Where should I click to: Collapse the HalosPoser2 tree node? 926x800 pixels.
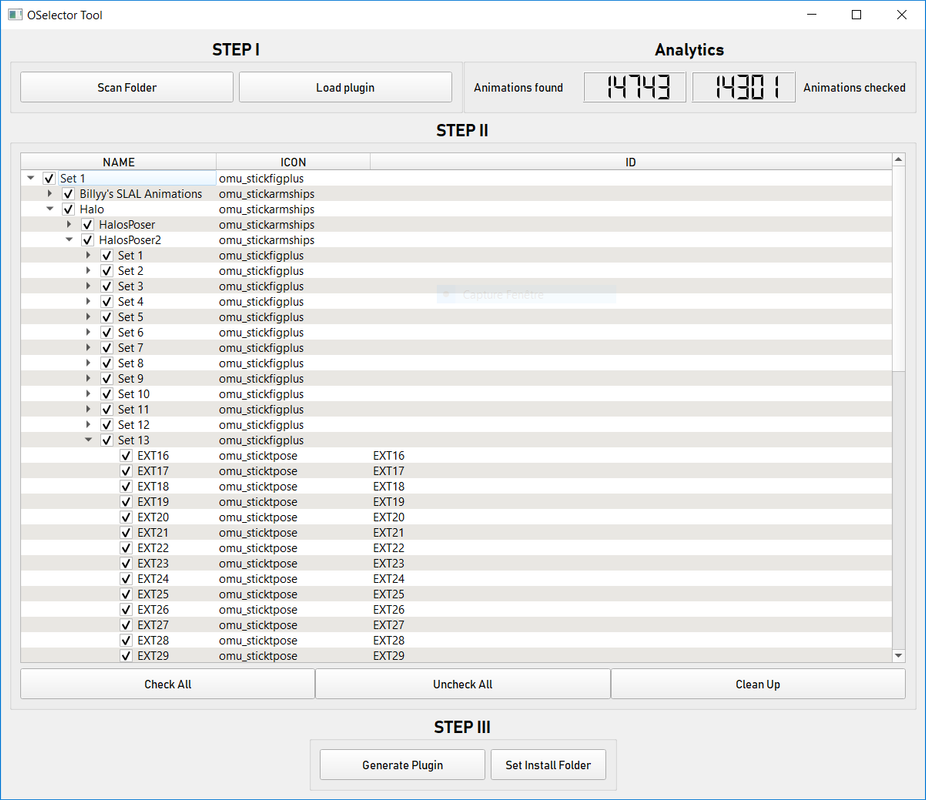coord(68,239)
